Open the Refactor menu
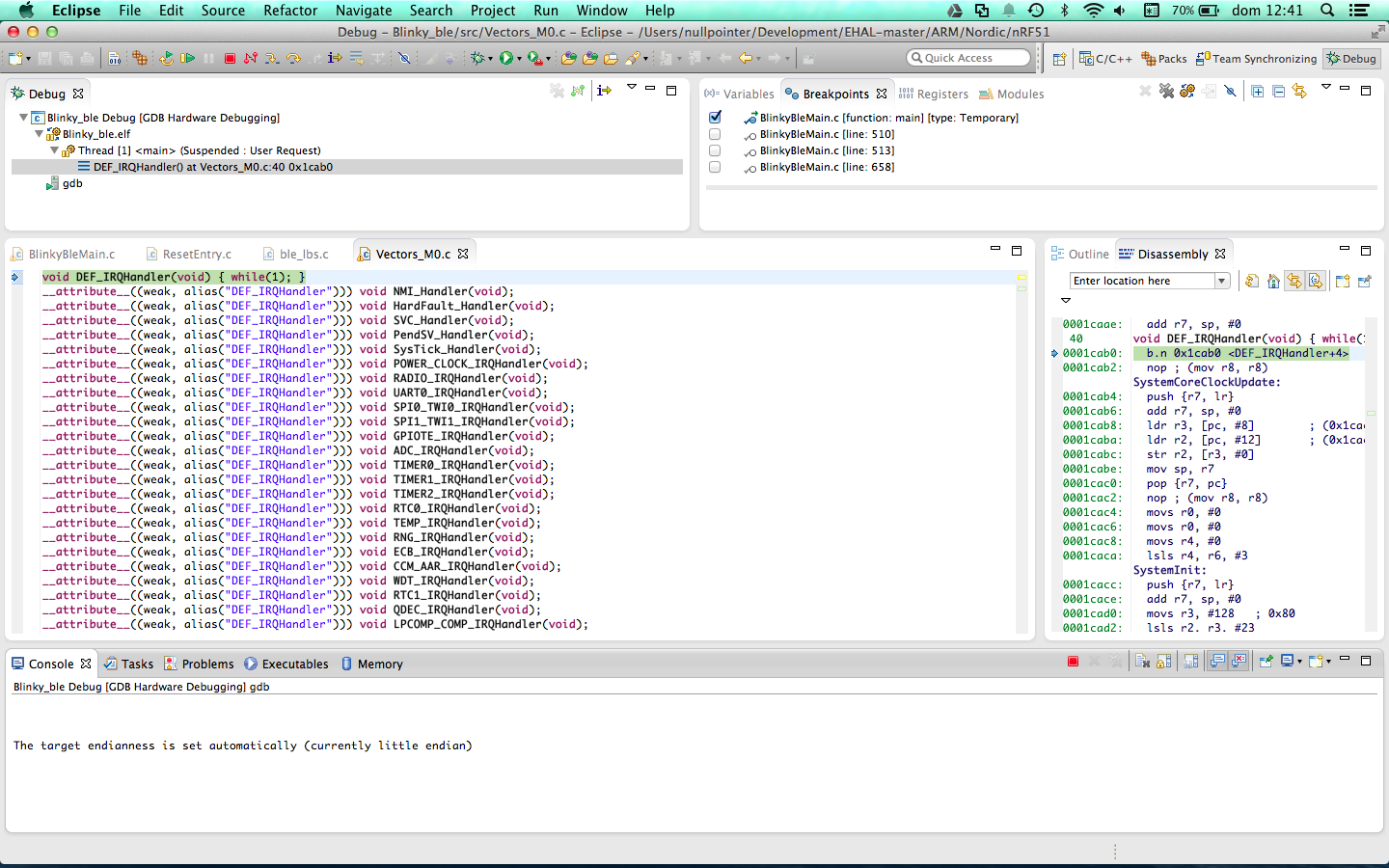The image size is (1389, 868). 290,11
